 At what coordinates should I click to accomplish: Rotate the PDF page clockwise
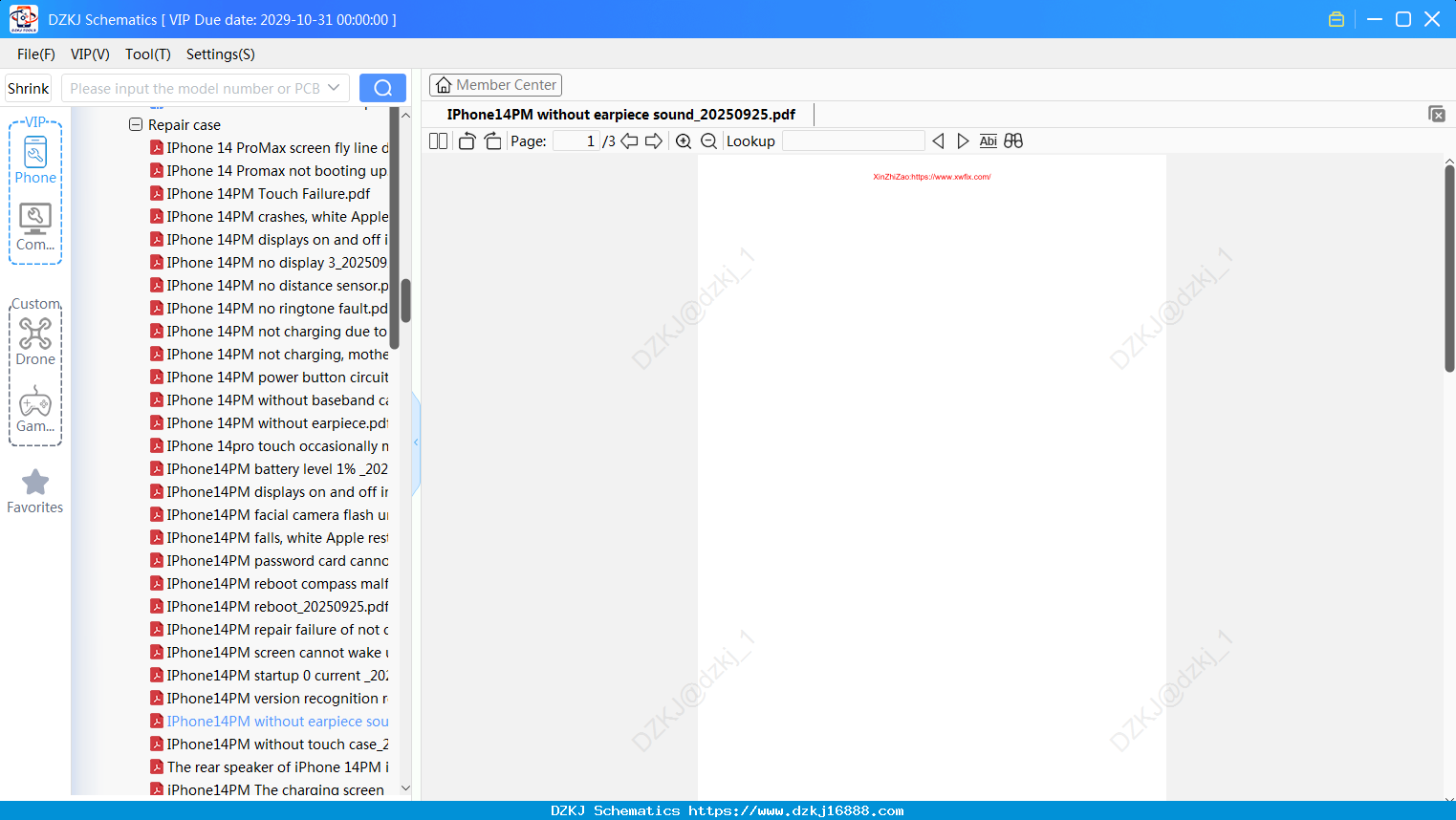(492, 141)
